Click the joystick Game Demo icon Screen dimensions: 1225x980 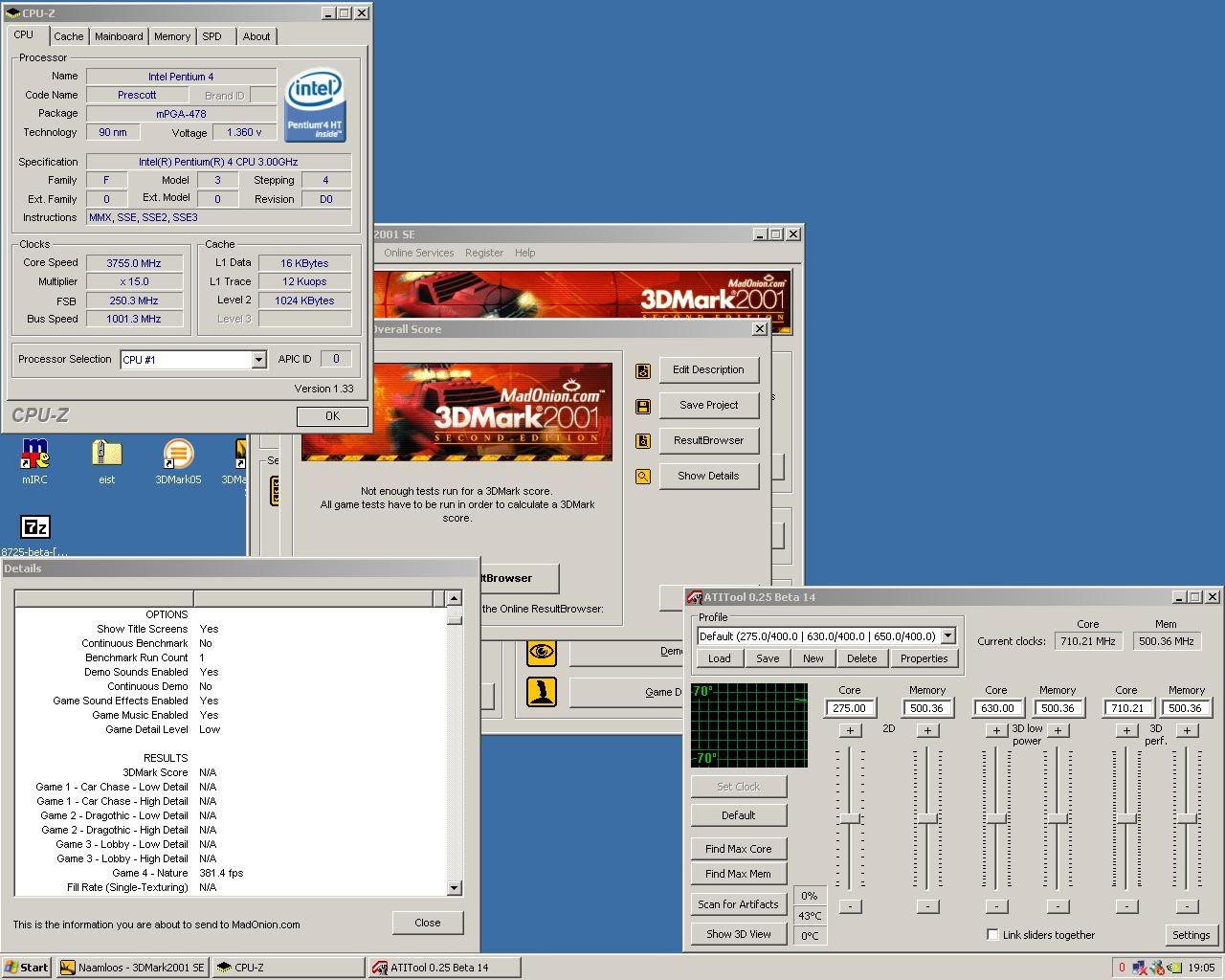(x=542, y=692)
